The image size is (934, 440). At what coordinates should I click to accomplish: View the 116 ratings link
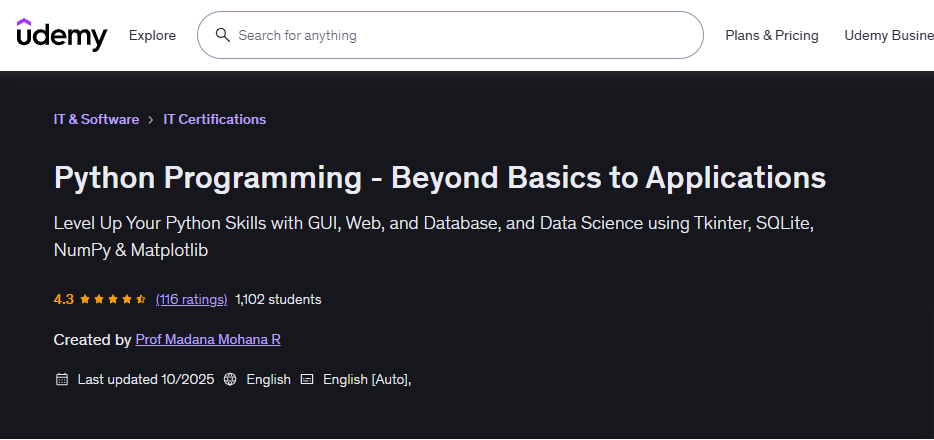191,299
